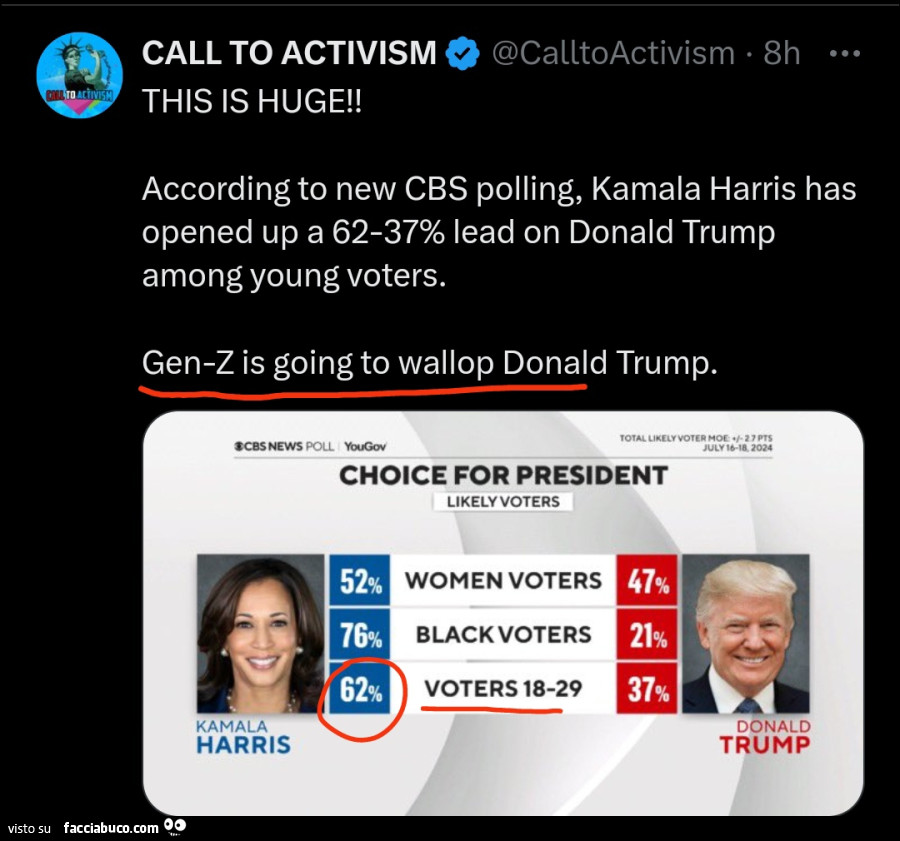Click the Call to Activism profile avatar
The width and height of the screenshot is (900, 841).
[x=79, y=75]
